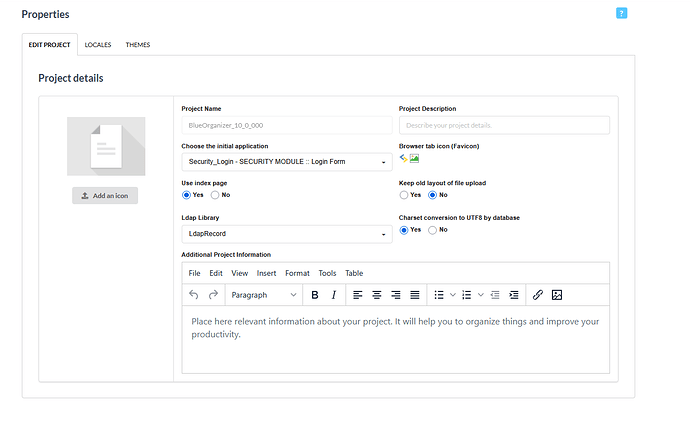Screen dimensions: 690x429
Task: Click the Project Description input field
Action: click(x=504, y=125)
